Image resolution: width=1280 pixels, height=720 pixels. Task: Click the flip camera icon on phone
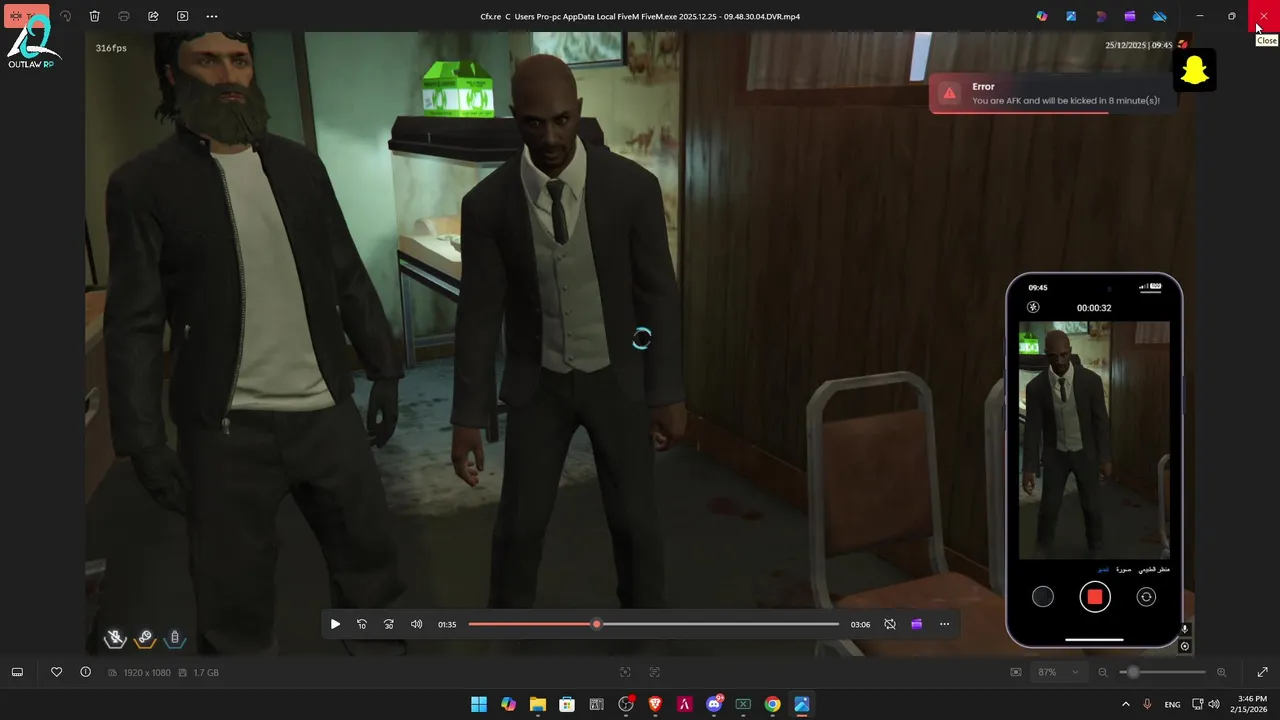coord(1146,597)
